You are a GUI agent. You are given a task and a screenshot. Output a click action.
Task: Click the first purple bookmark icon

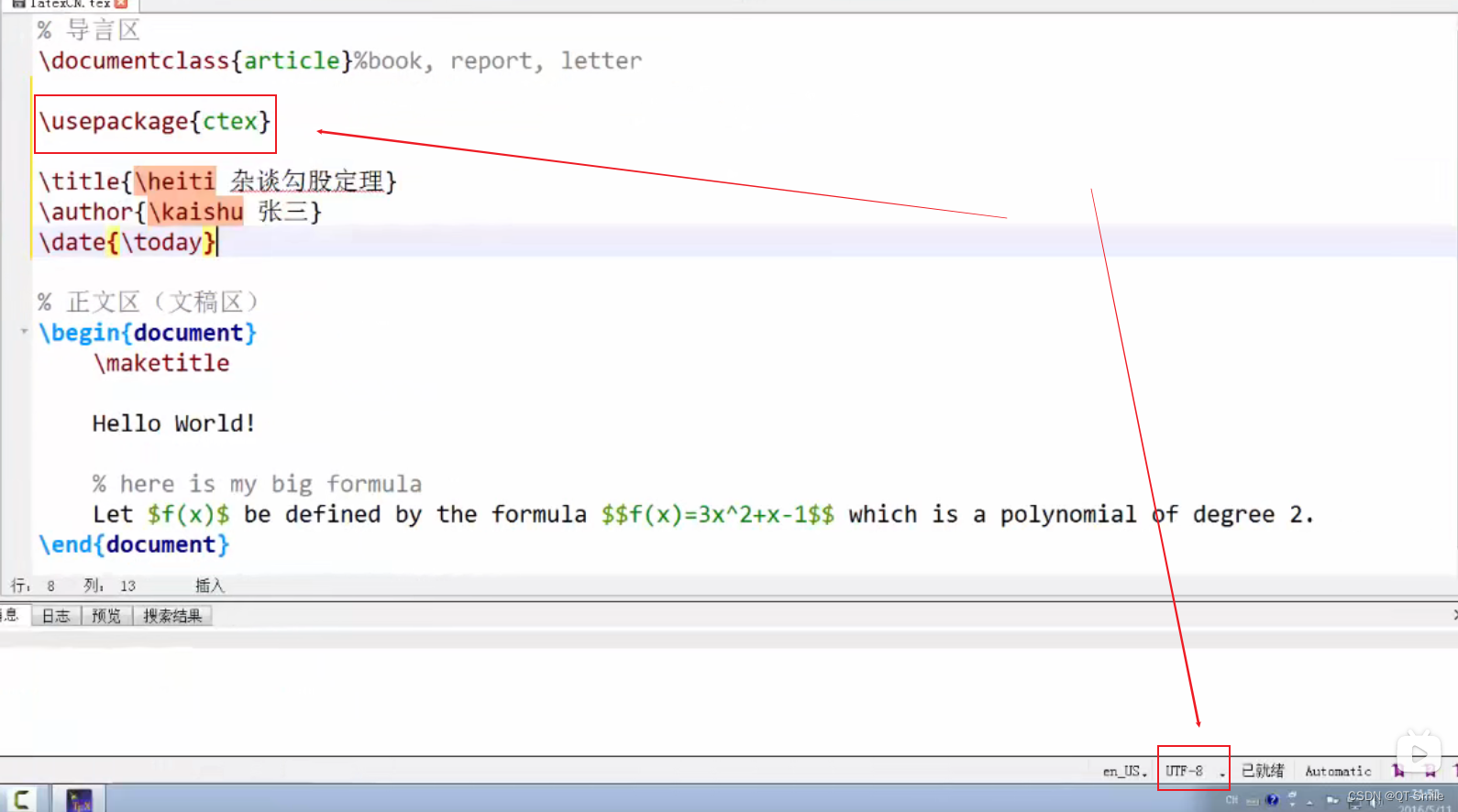pyautogui.click(x=1397, y=771)
